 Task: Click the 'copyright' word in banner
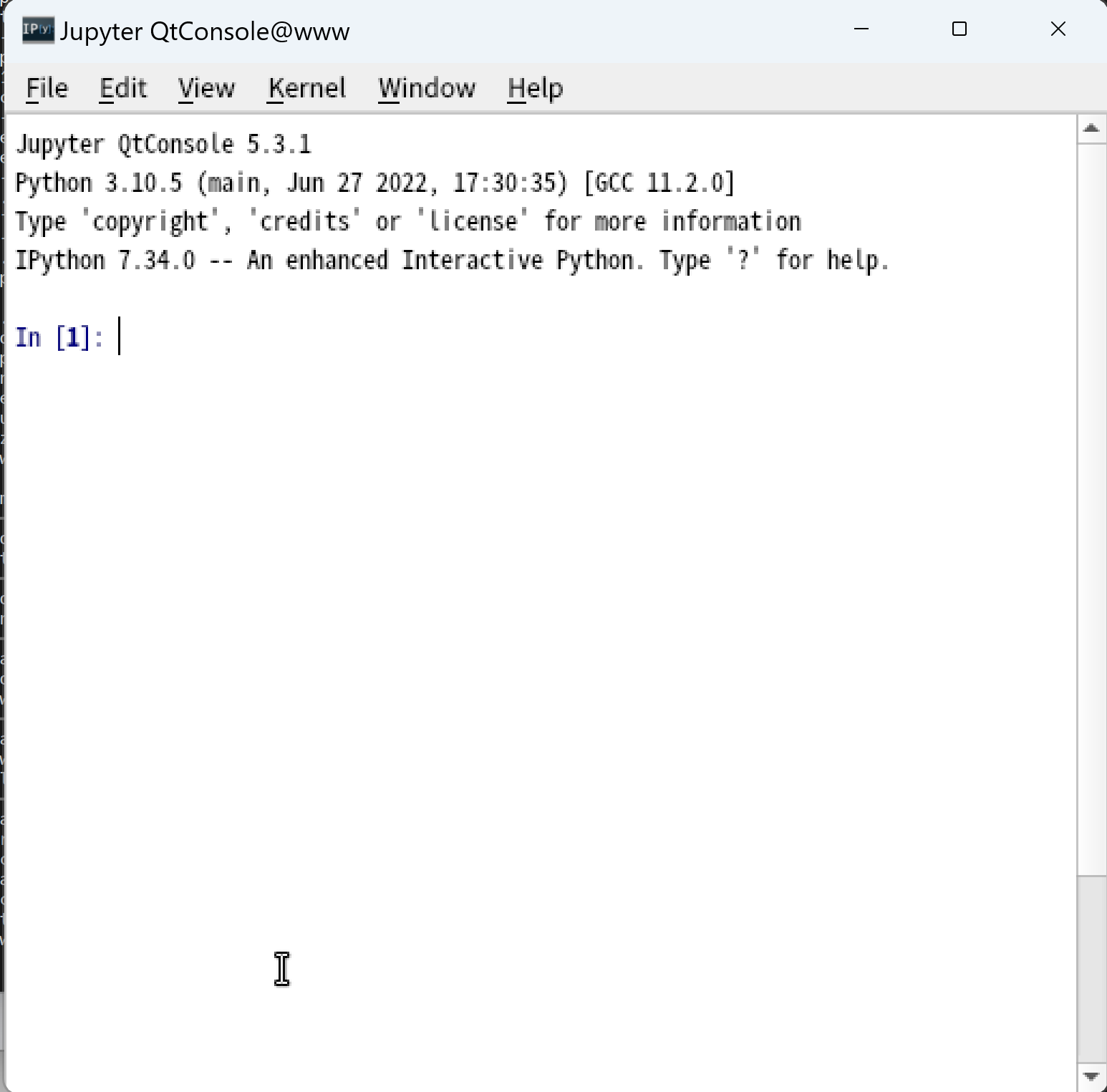coord(150,221)
